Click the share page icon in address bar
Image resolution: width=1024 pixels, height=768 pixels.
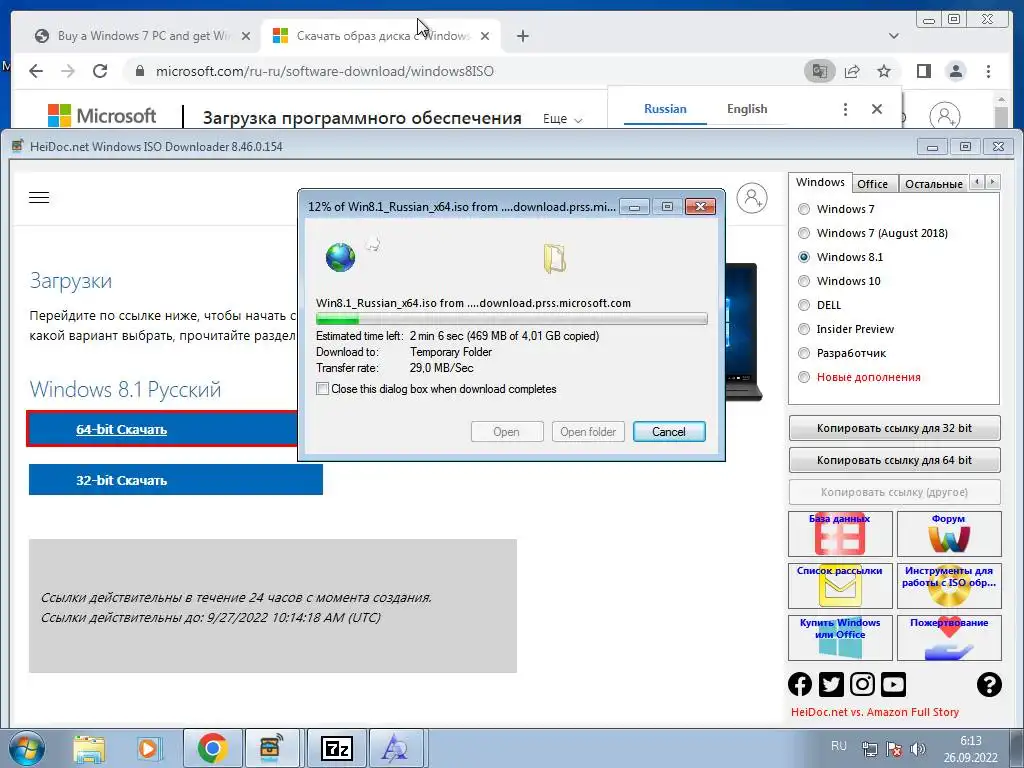click(x=852, y=71)
